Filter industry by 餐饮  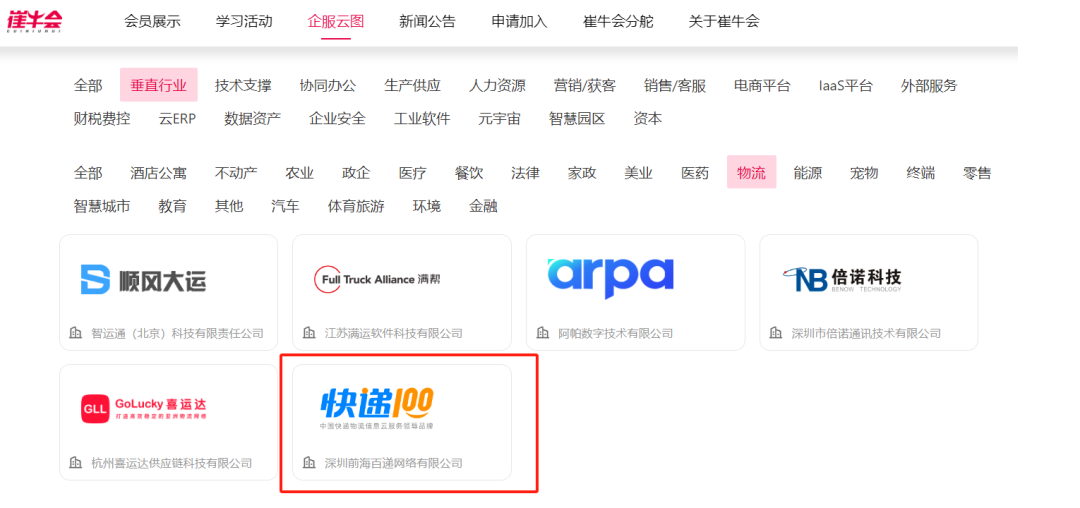tap(469, 173)
